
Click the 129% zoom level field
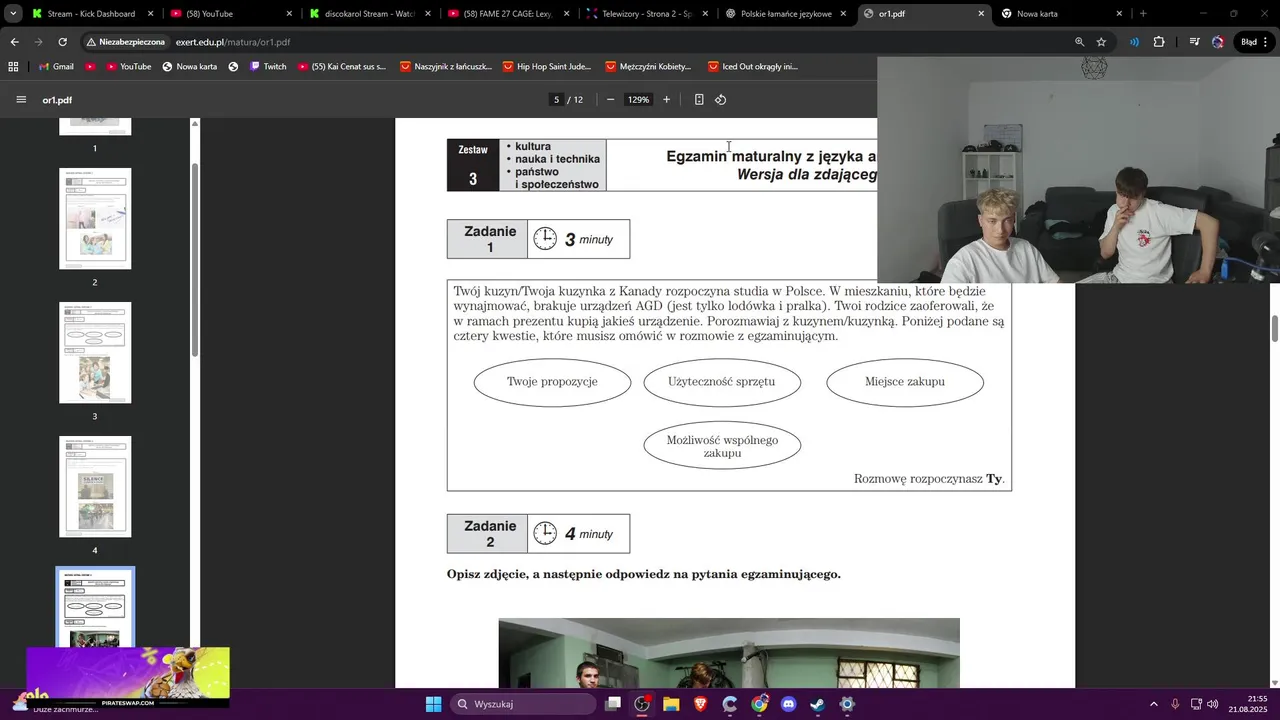638,100
